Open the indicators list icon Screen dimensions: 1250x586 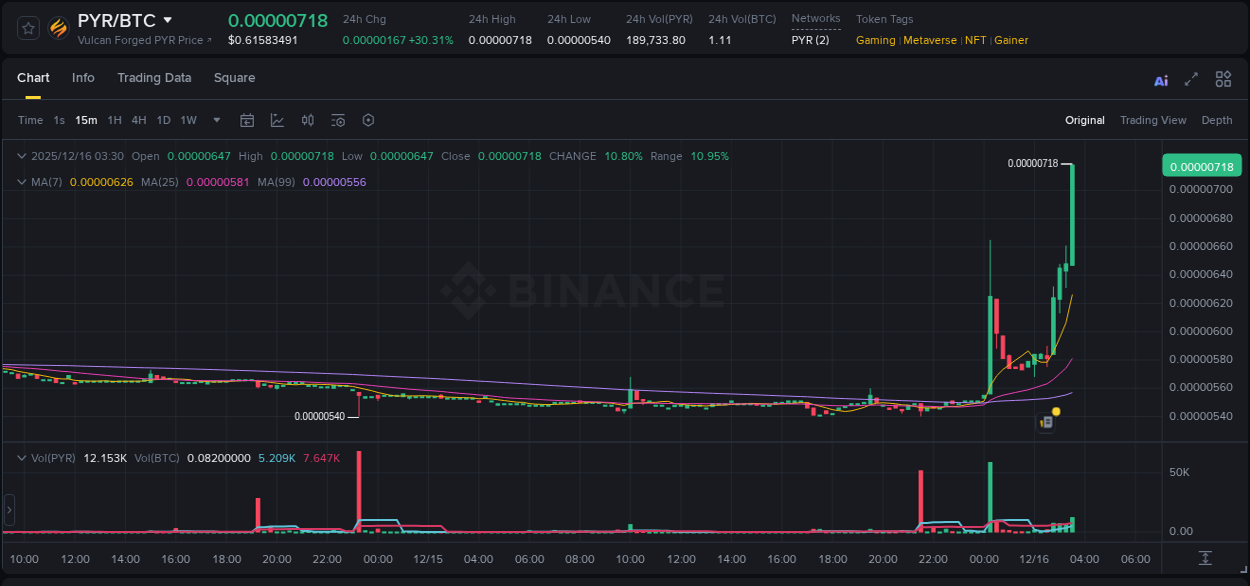pos(337,120)
